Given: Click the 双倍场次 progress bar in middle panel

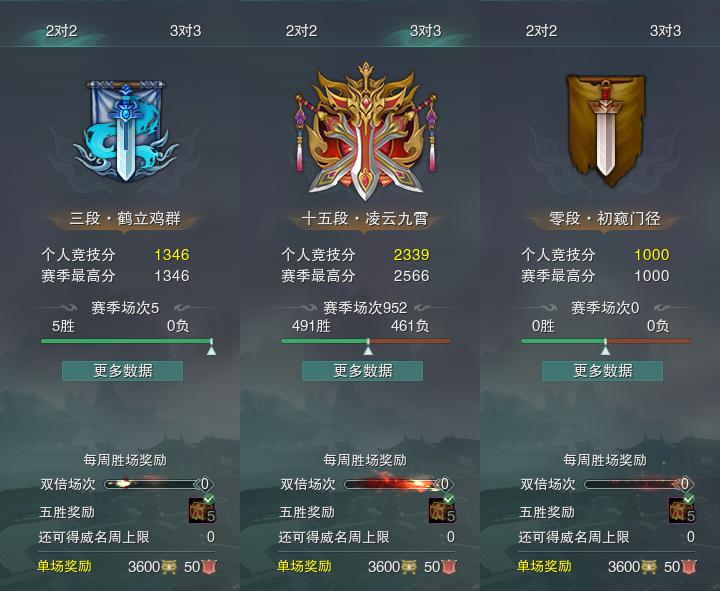Looking at the screenshot, I should click(x=390, y=484).
